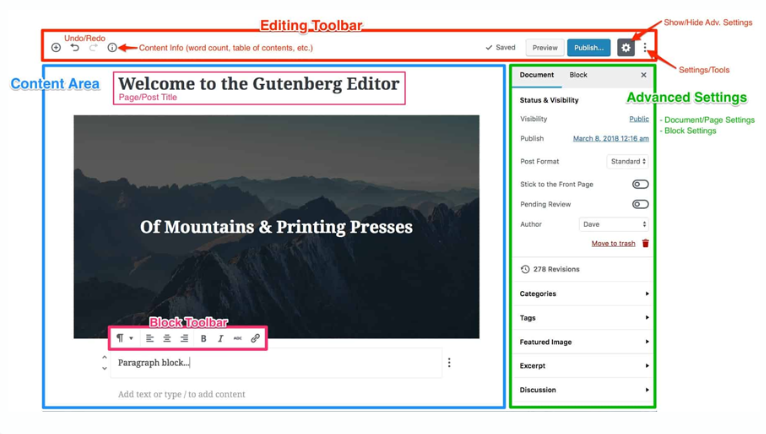Image resolution: width=766 pixels, height=434 pixels.
Task: Click into the Paragraph block text
Action: (276, 363)
